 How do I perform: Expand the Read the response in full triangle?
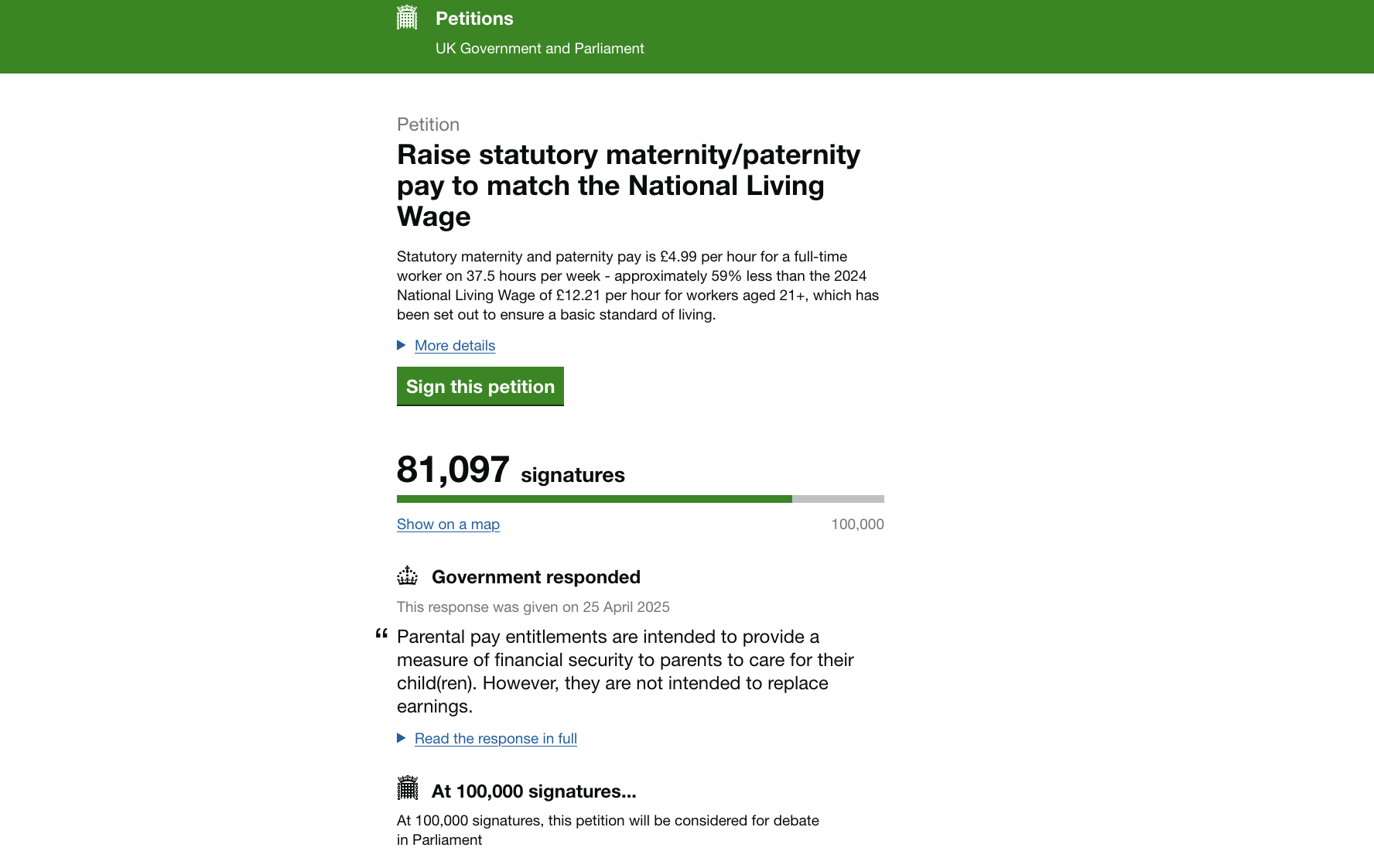(402, 738)
